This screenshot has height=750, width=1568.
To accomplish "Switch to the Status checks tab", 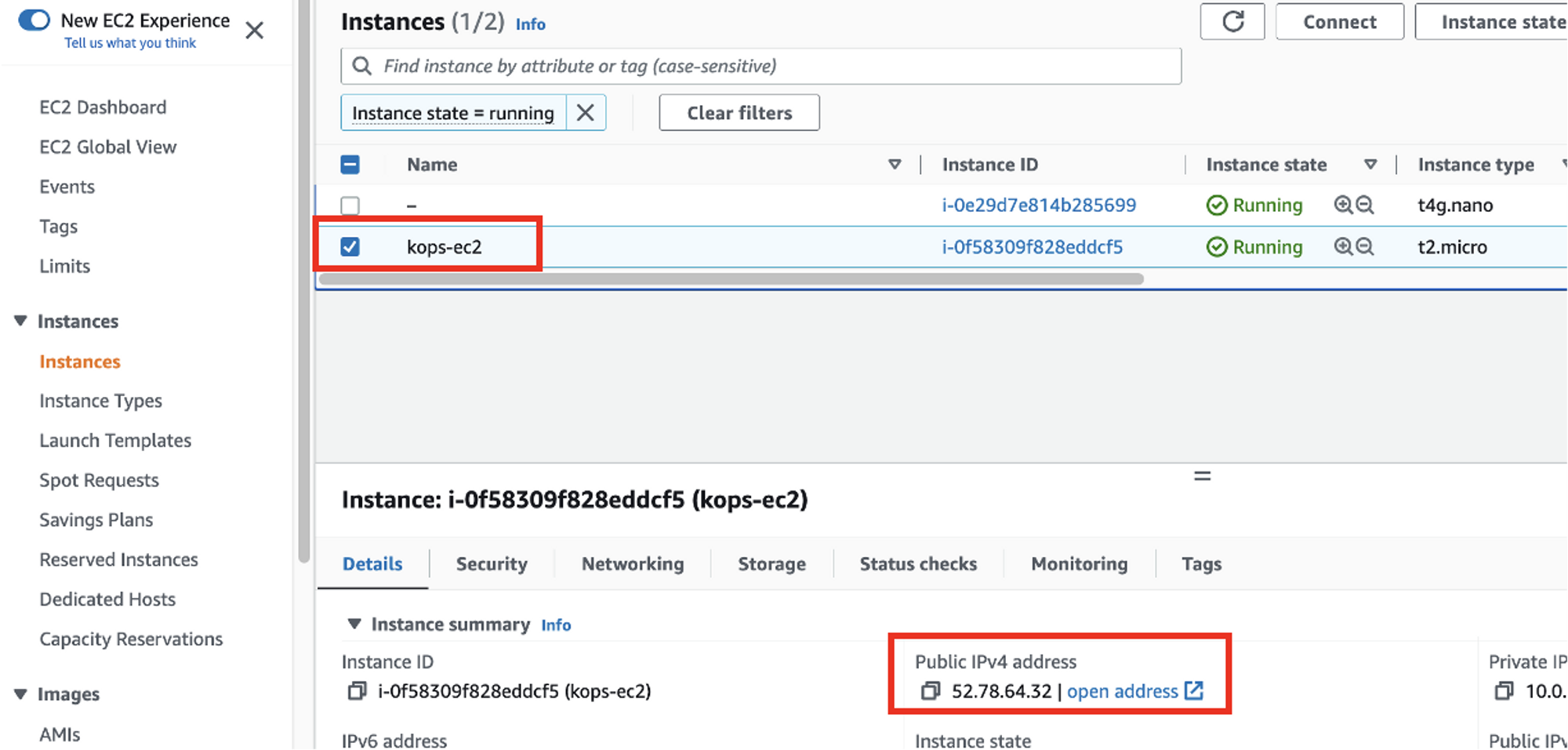I will [x=918, y=564].
